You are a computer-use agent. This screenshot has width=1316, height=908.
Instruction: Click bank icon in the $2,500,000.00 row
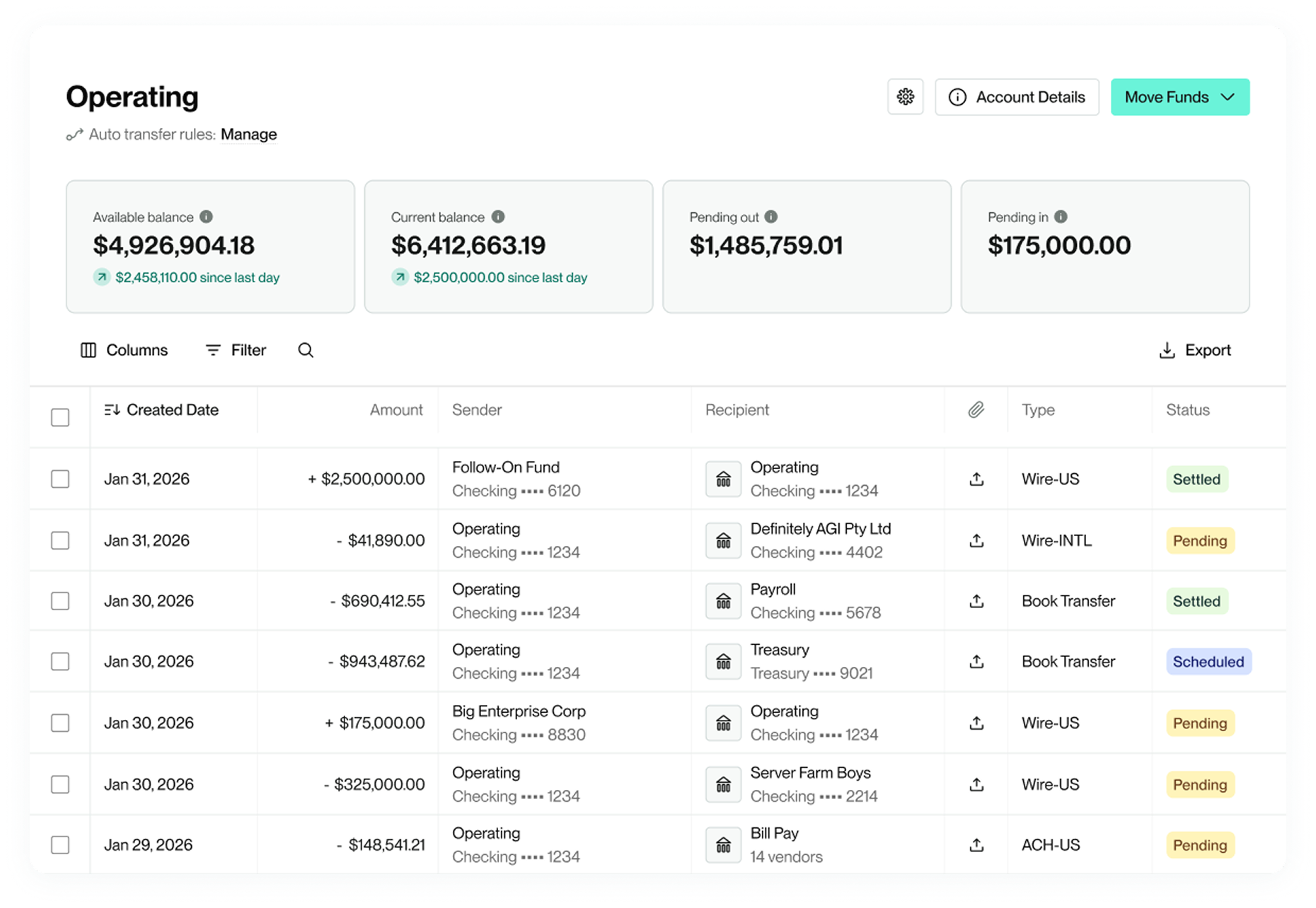[723, 479]
